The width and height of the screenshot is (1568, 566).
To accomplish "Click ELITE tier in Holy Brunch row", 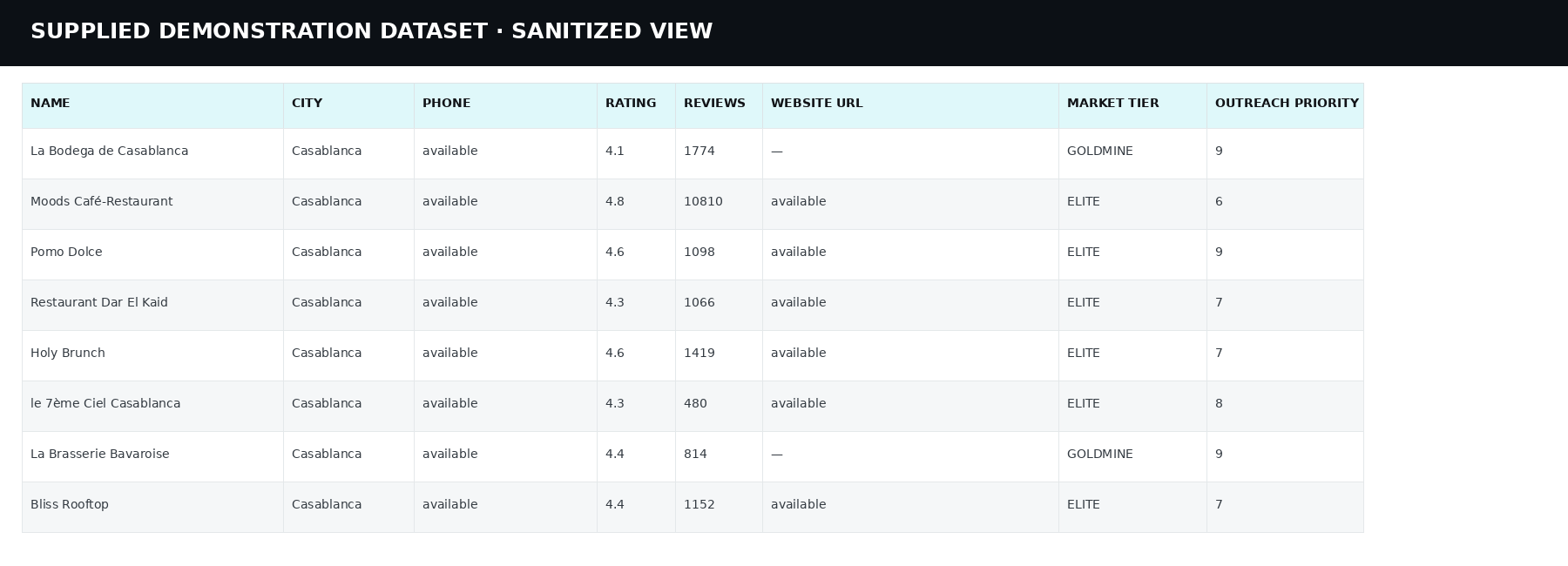I will (x=1083, y=353).
